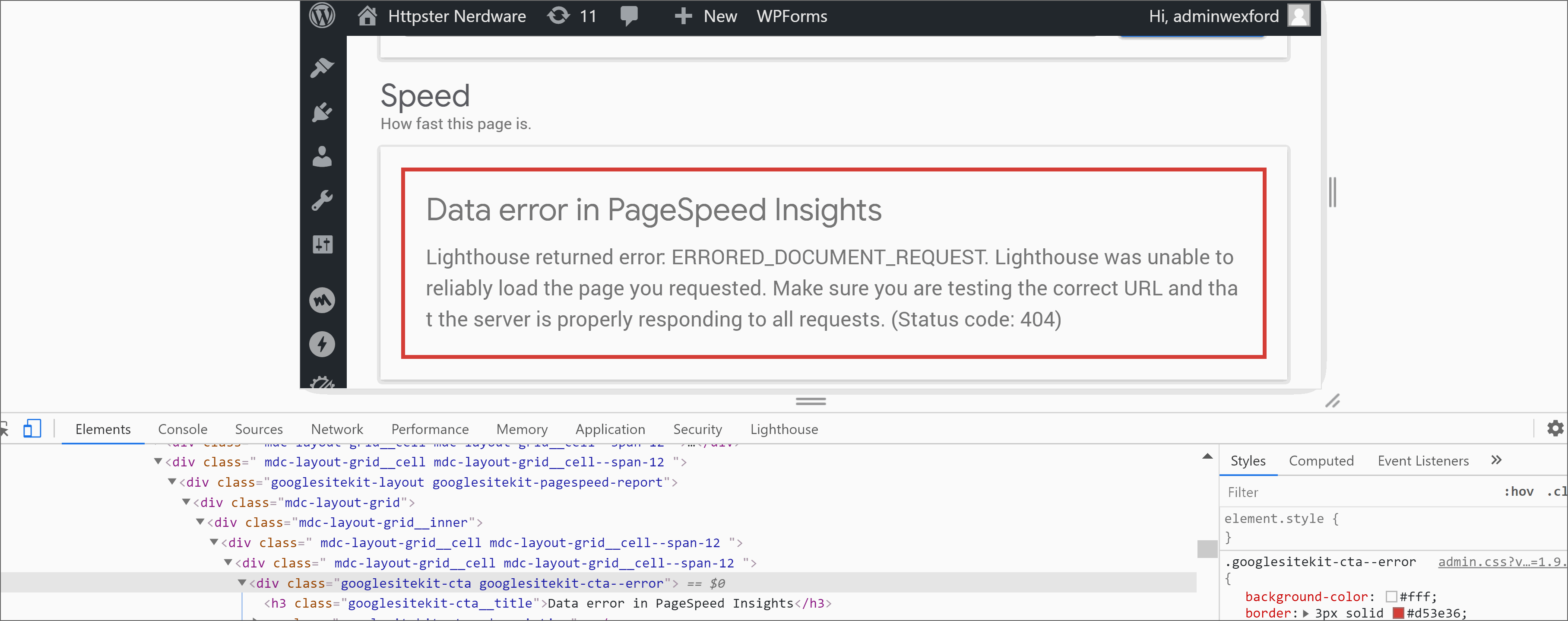The image size is (1568, 621).
Task: Open the Plugins plug sidebar icon
Action: click(x=322, y=112)
